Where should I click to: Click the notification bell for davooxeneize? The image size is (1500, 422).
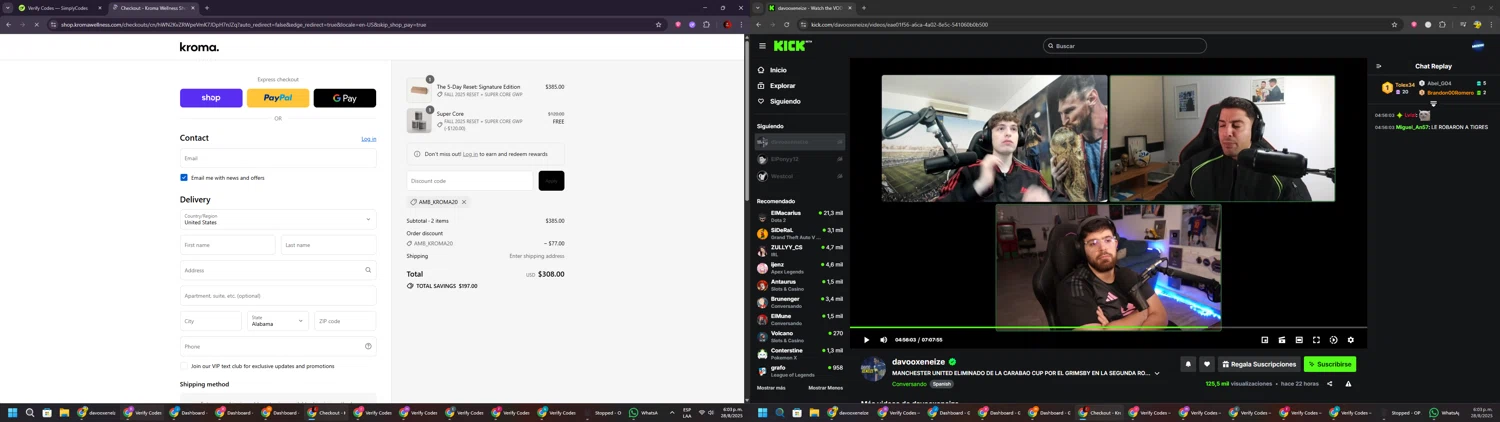[1188, 364]
